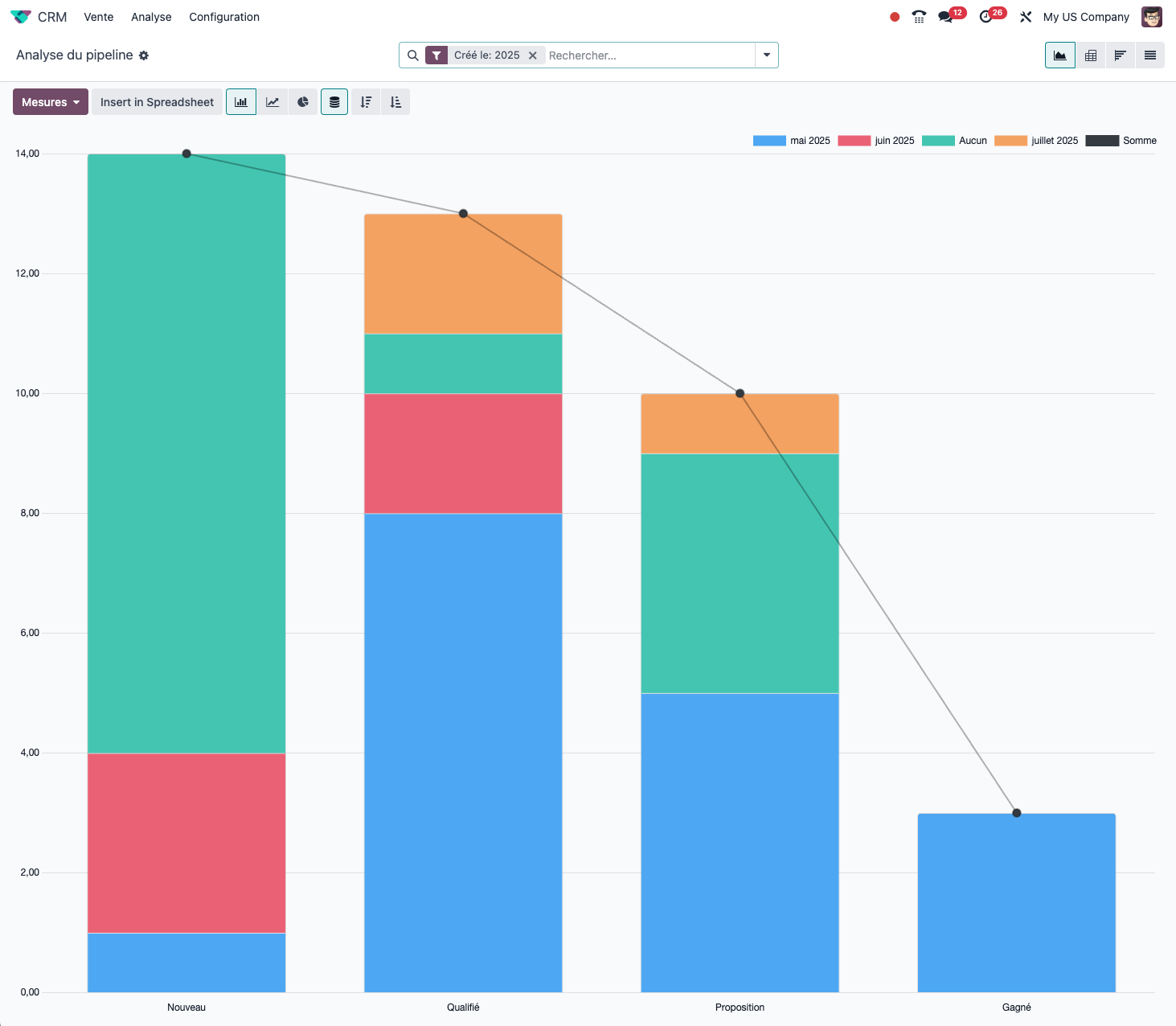This screenshot has height=1026, width=1176.
Task: Switch to the graph view
Action: pyautogui.click(x=1060, y=55)
